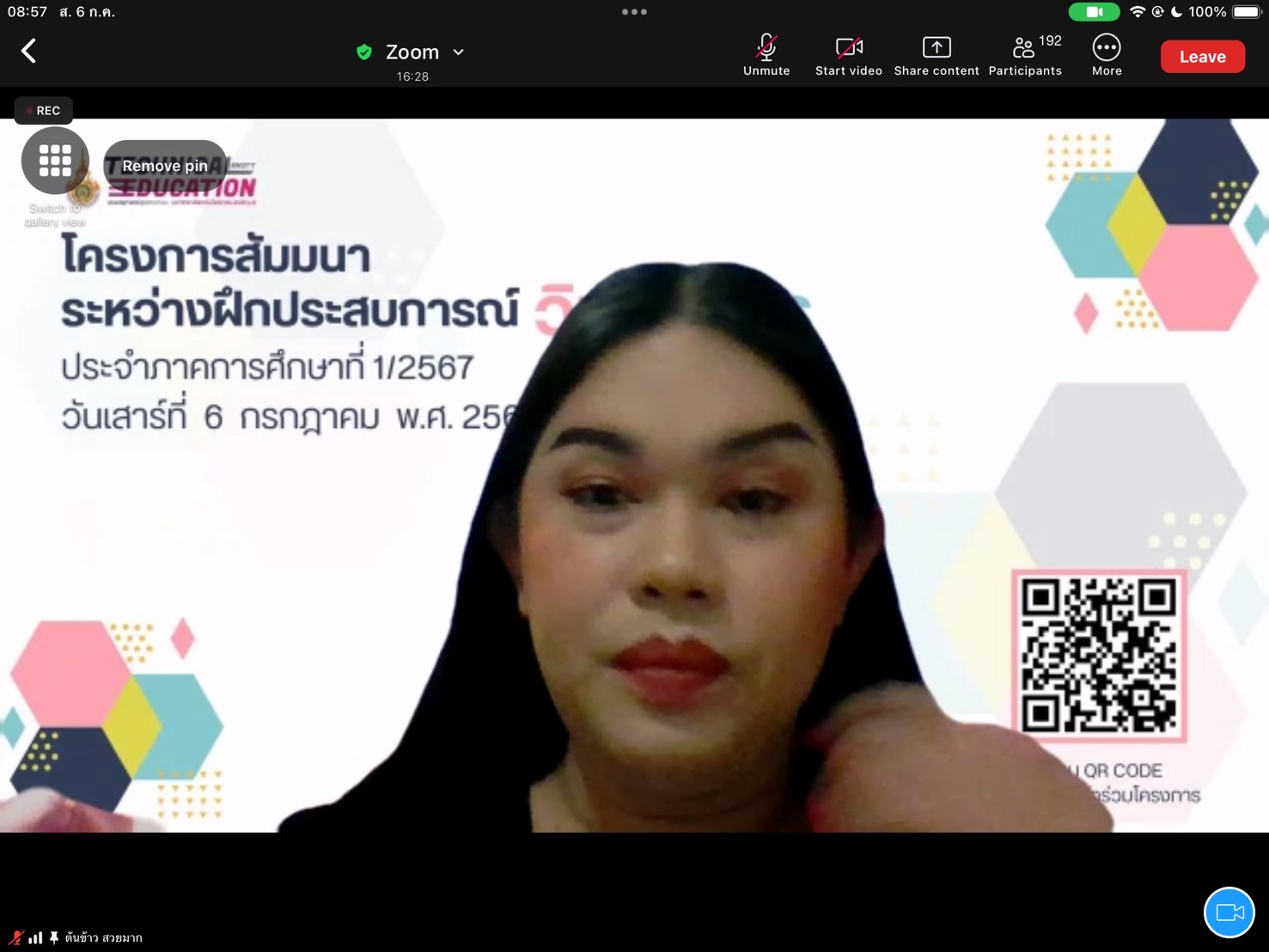
Task: Remove the video pin
Action: pos(165,166)
